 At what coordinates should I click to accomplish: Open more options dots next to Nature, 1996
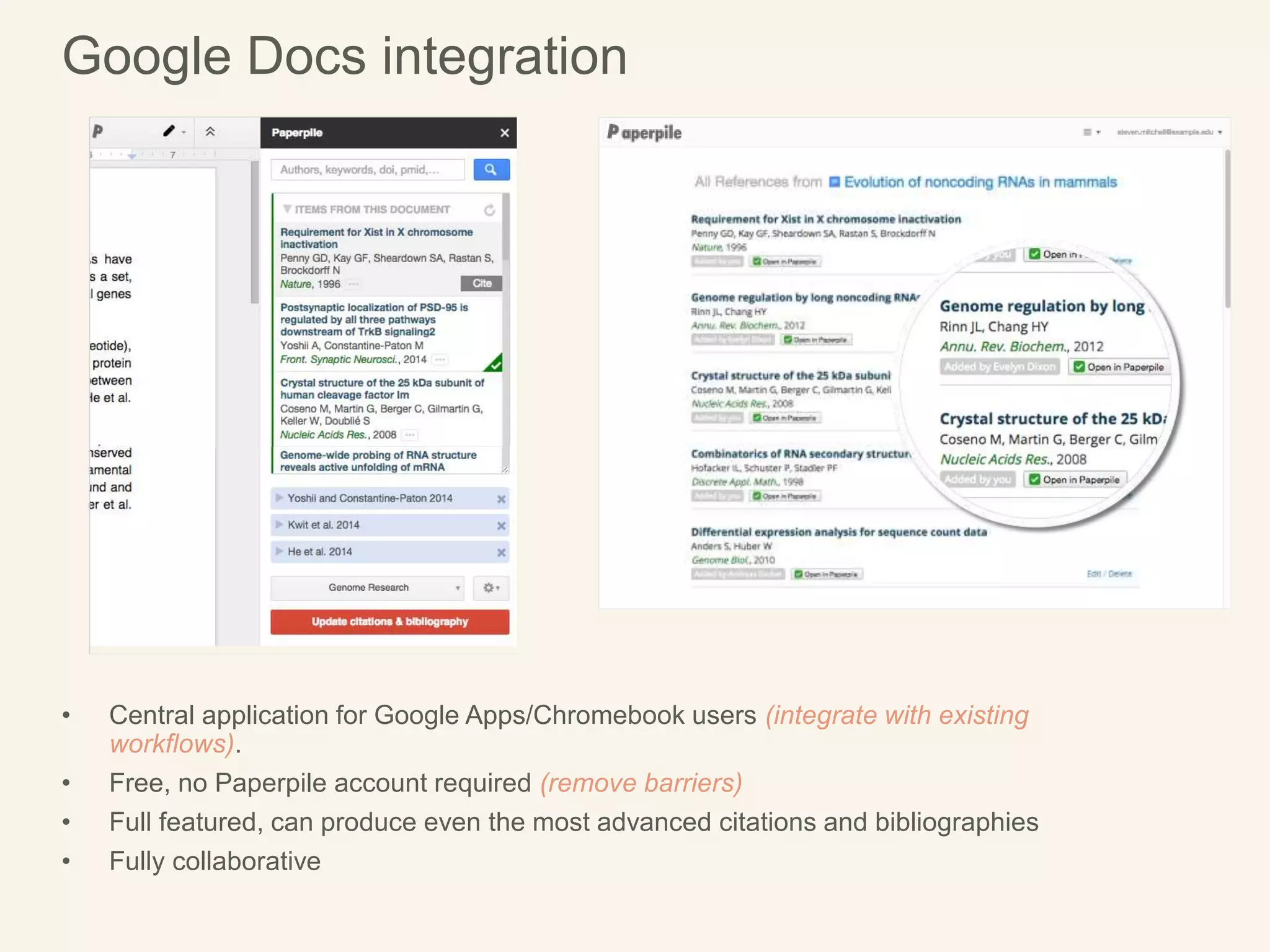tap(353, 284)
